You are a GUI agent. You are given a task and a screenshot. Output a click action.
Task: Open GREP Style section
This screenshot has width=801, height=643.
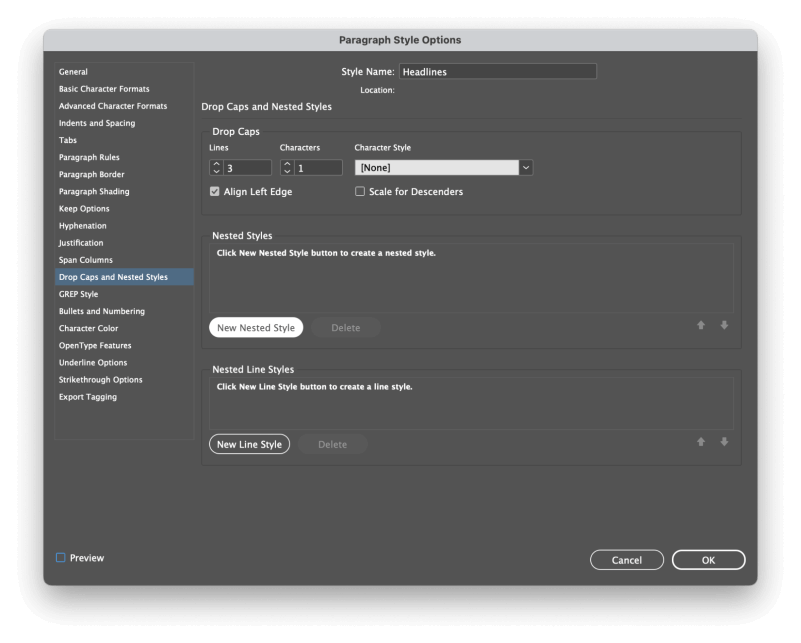coord(124,294)
